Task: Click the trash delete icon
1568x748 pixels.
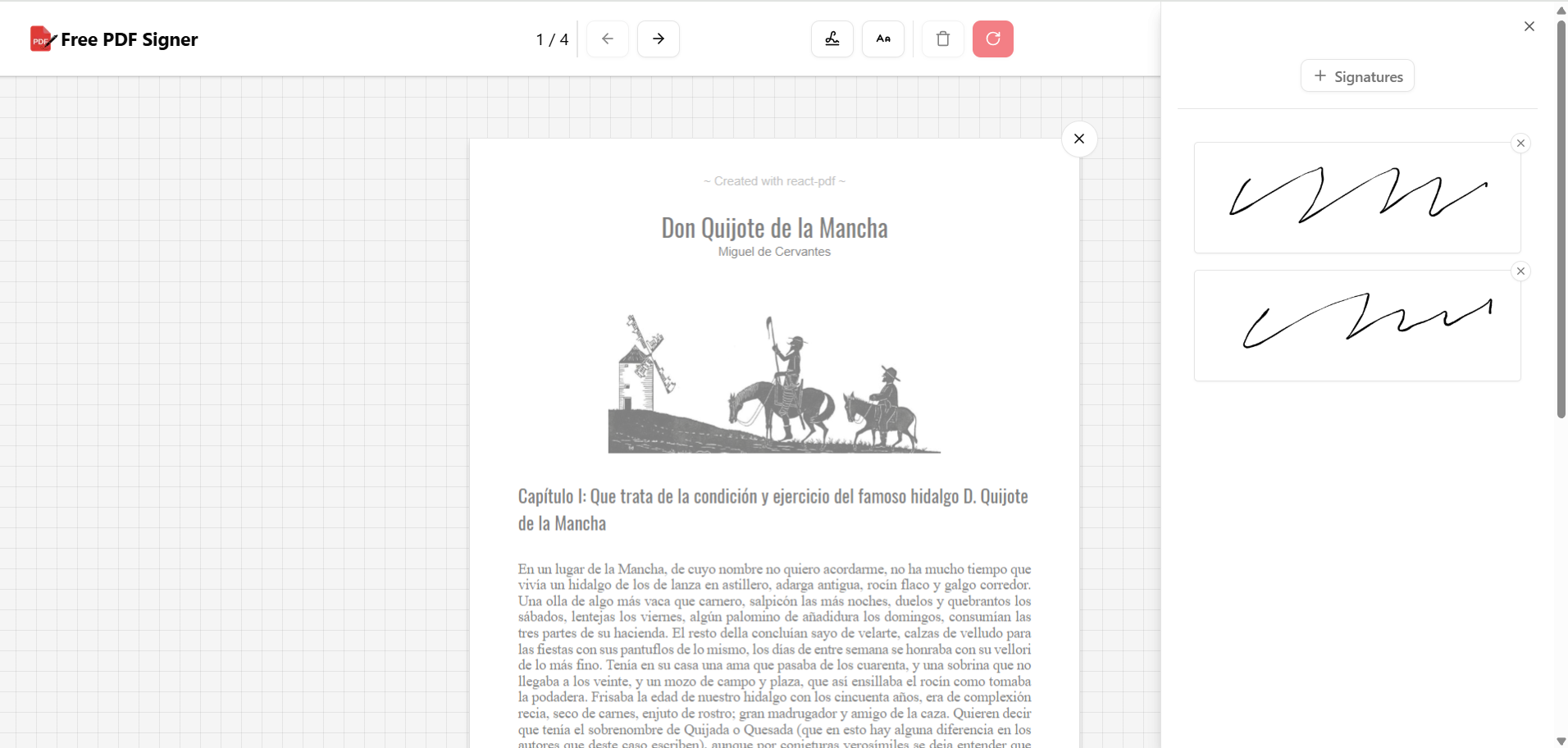Action: tap(941, 39)
